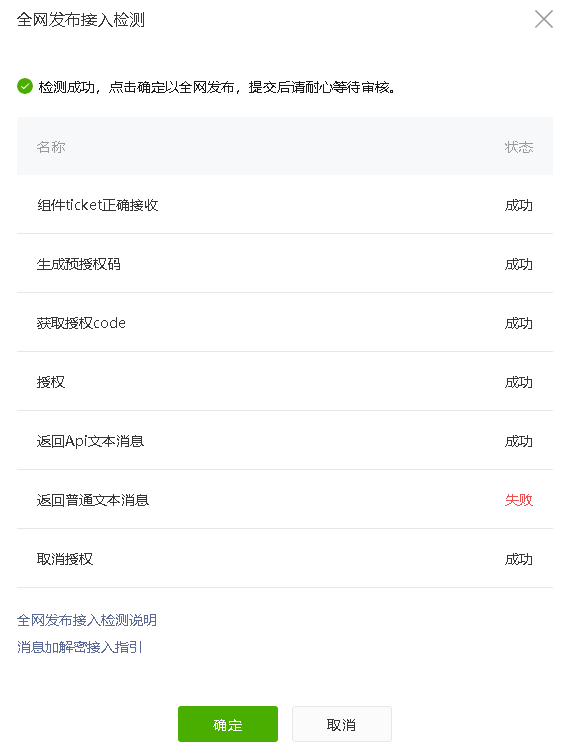Viewport: 570px width, 753px height.
Task: Close the 全网发布接入检测 dialog
Action: [x=544, y=19]
